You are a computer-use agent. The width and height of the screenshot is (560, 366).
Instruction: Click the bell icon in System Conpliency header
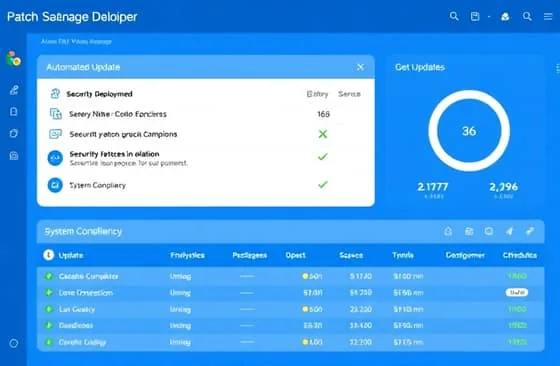(x=448, y=231)
